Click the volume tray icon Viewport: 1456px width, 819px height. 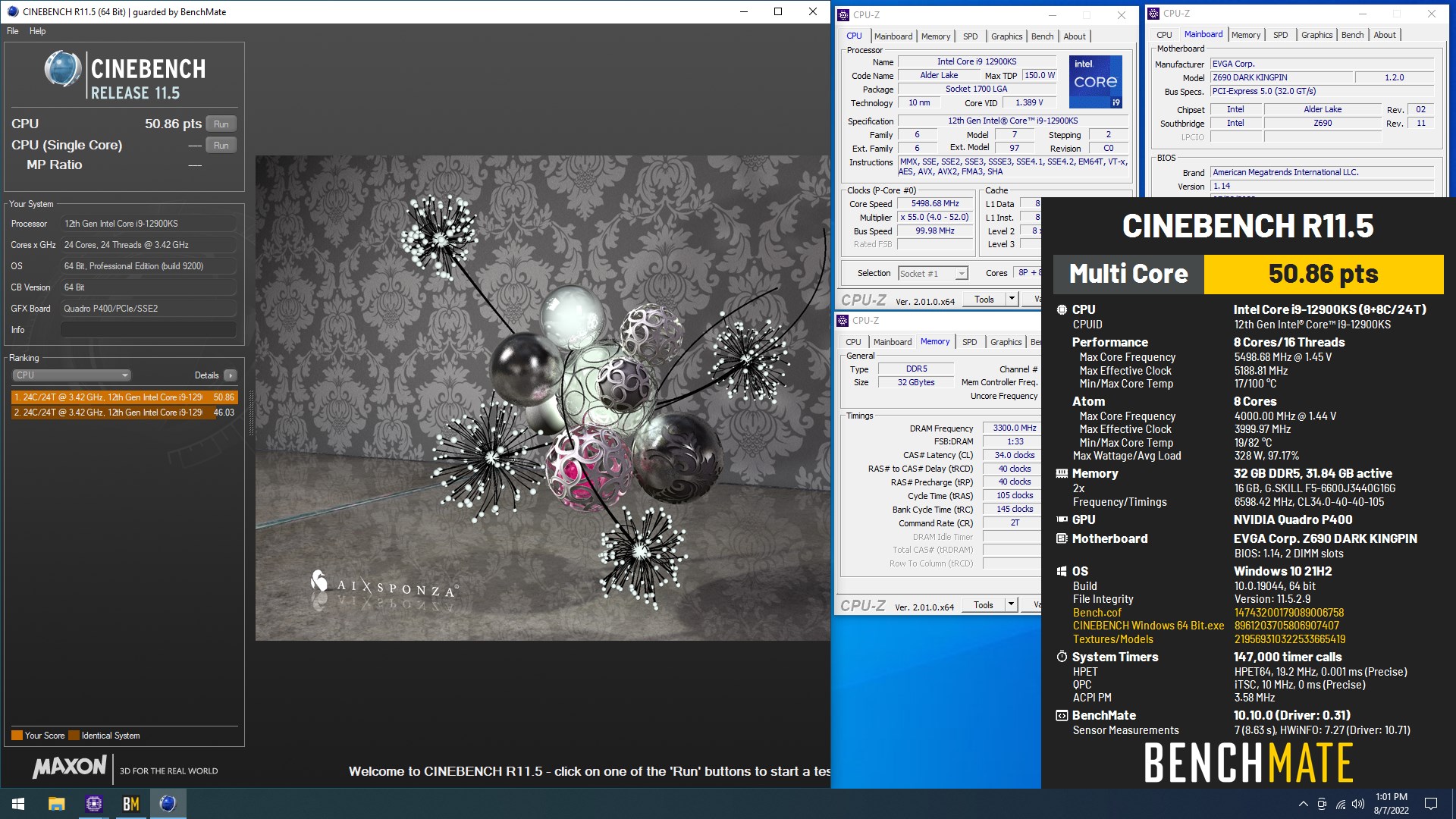pos(1358,804)
